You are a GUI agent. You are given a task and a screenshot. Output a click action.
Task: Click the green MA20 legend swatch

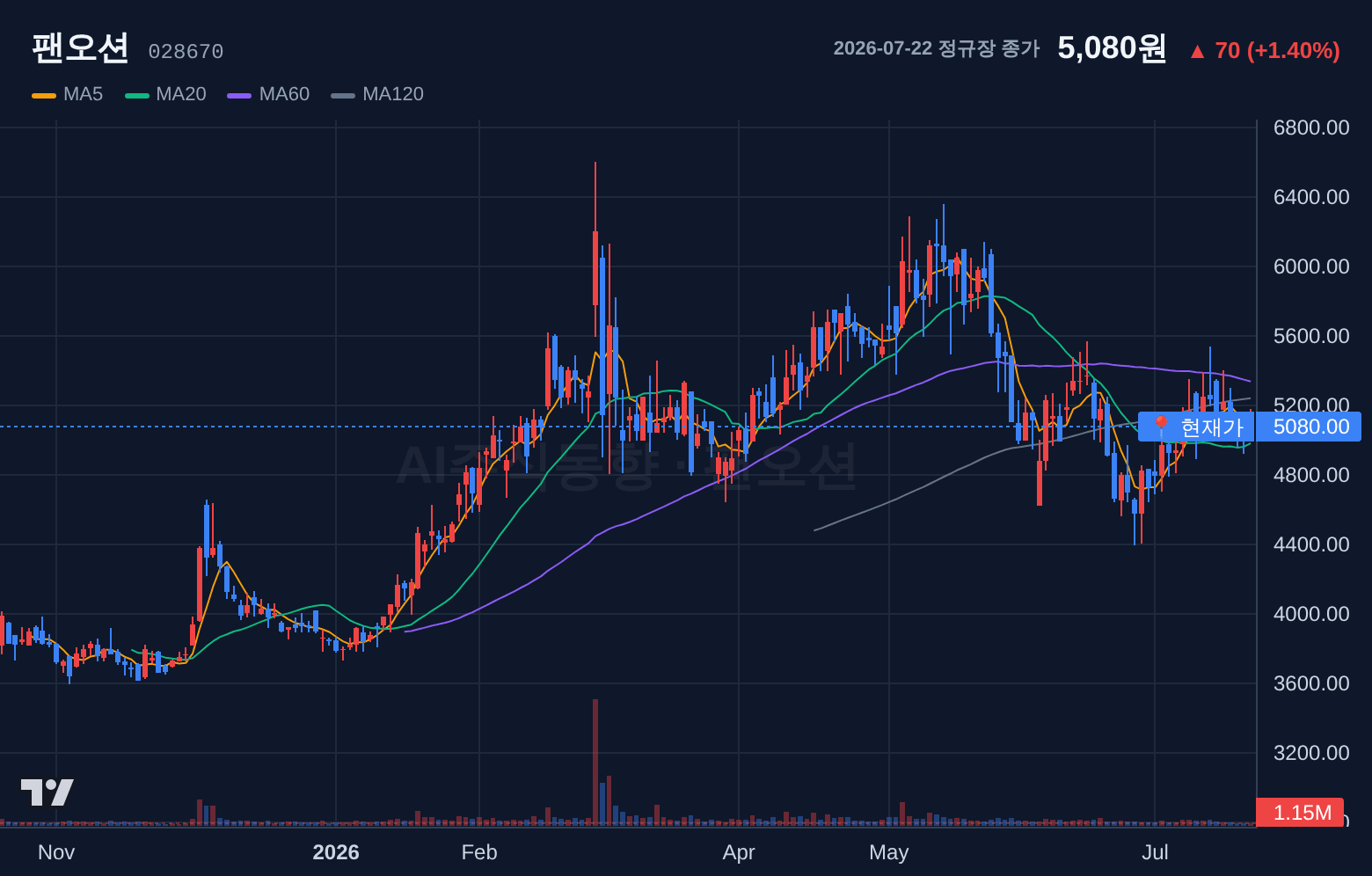point(137,95)
